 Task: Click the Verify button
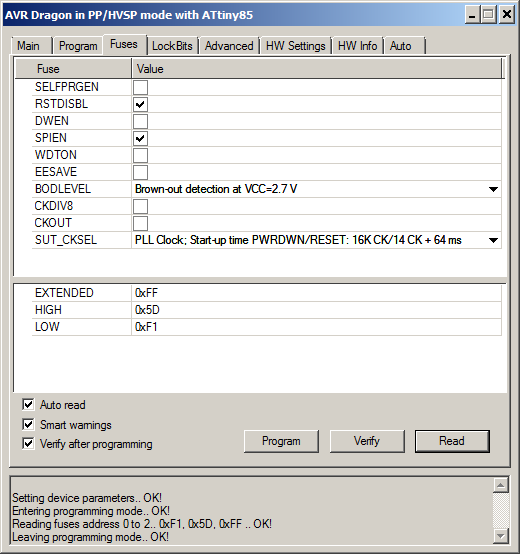367,441
